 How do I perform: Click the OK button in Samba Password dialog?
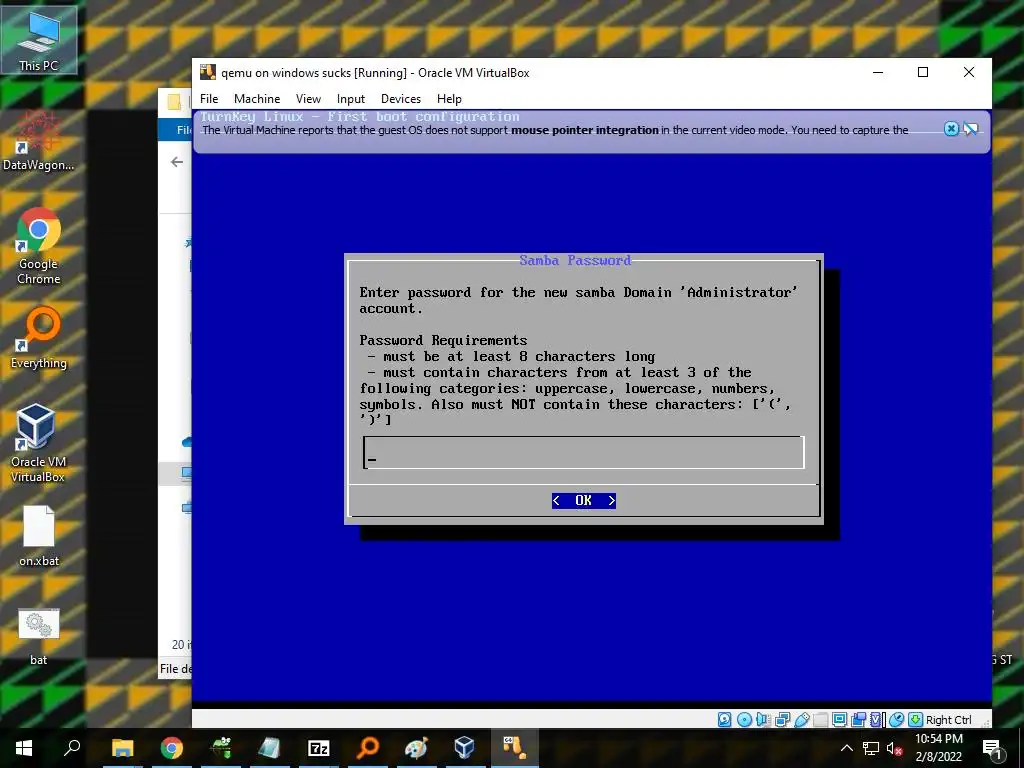coord(584,500)
